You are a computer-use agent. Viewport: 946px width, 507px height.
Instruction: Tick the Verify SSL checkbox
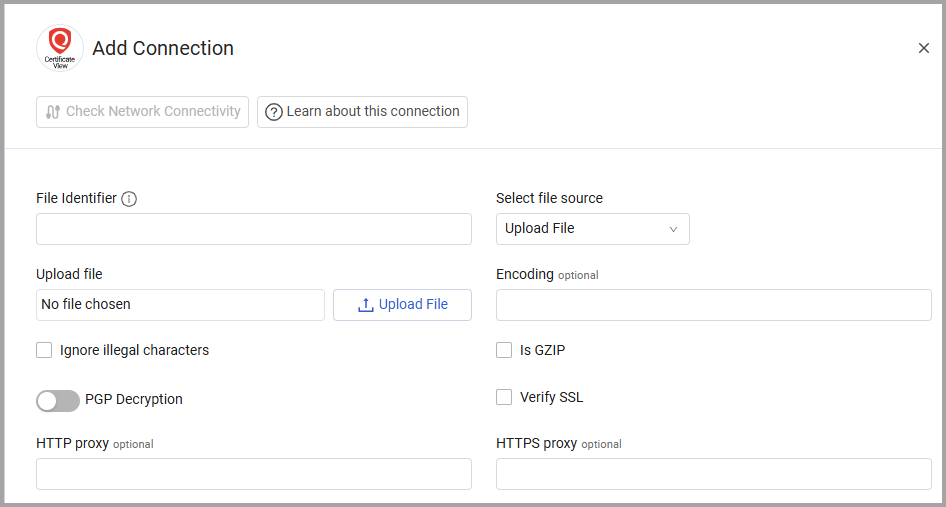point(504,397)
